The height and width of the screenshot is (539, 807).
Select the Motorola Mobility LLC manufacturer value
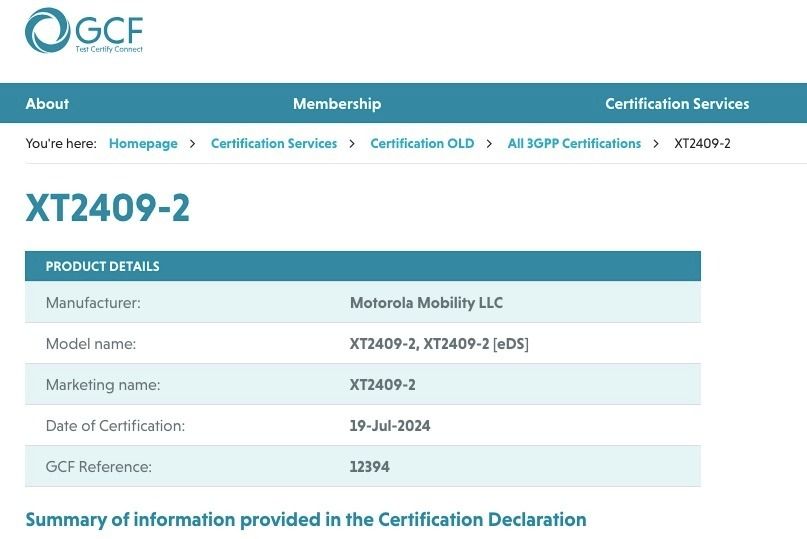click(x=426, y=303)
